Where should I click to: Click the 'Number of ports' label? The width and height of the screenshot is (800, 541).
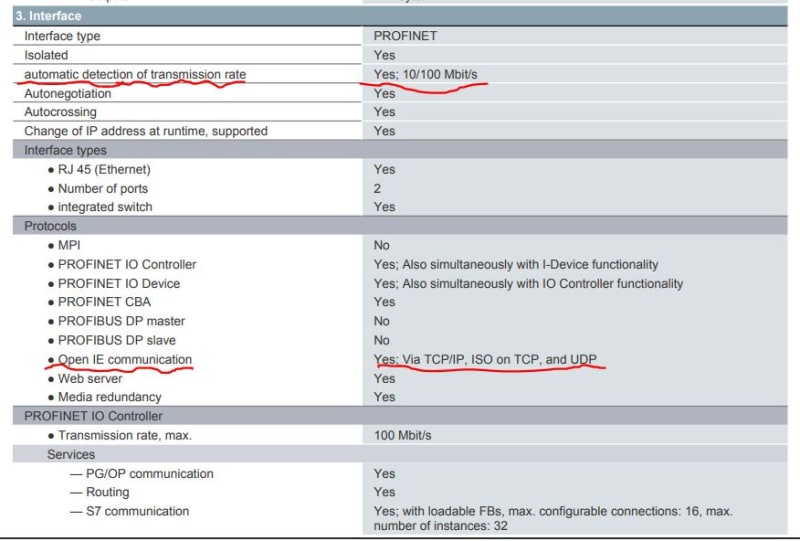click(103, 189)
